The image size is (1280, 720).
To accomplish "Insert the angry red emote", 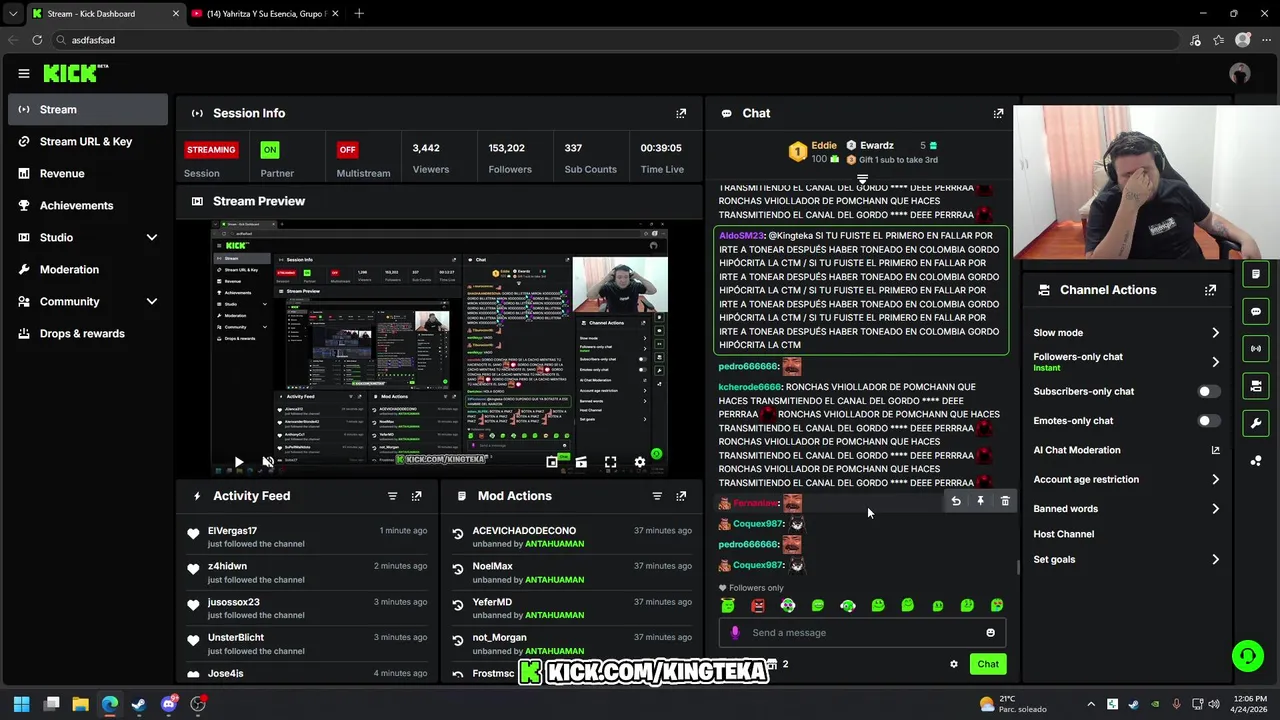I will click(x=758, y=605).
